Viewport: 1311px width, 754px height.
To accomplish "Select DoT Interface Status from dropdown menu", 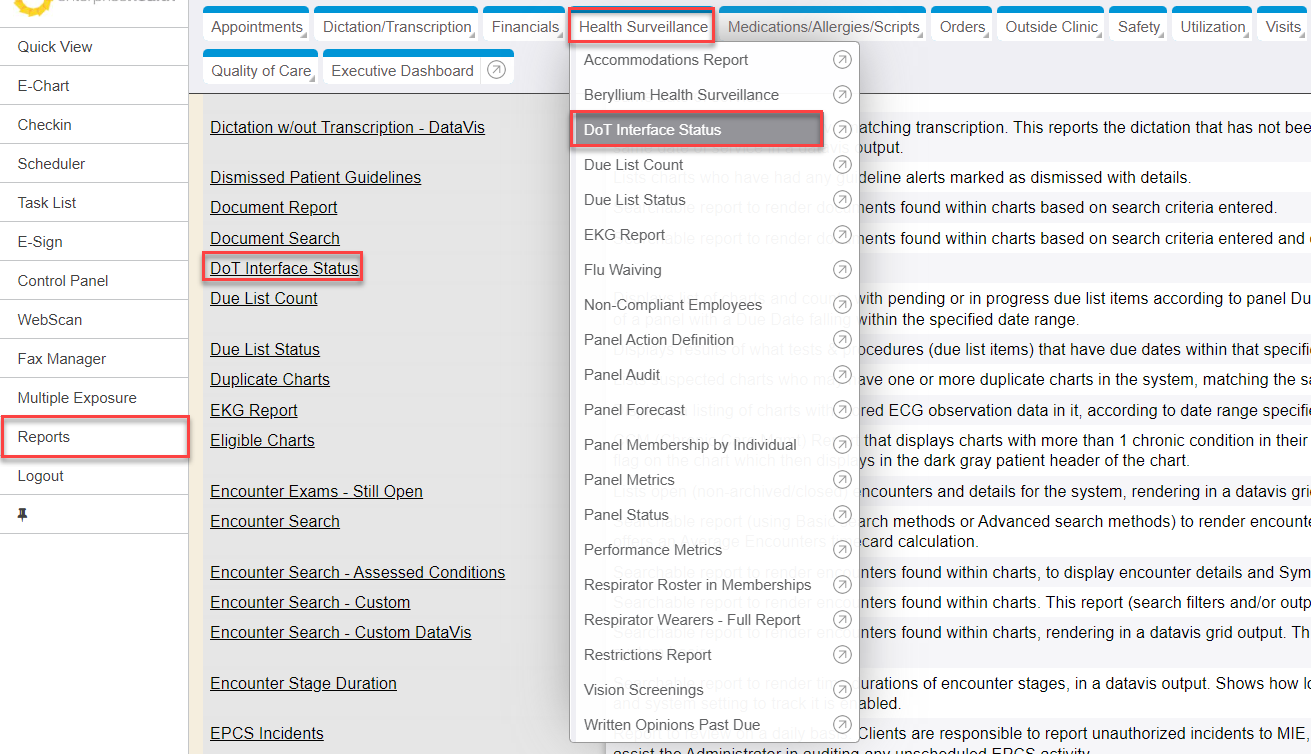I will tap(652, 130).
